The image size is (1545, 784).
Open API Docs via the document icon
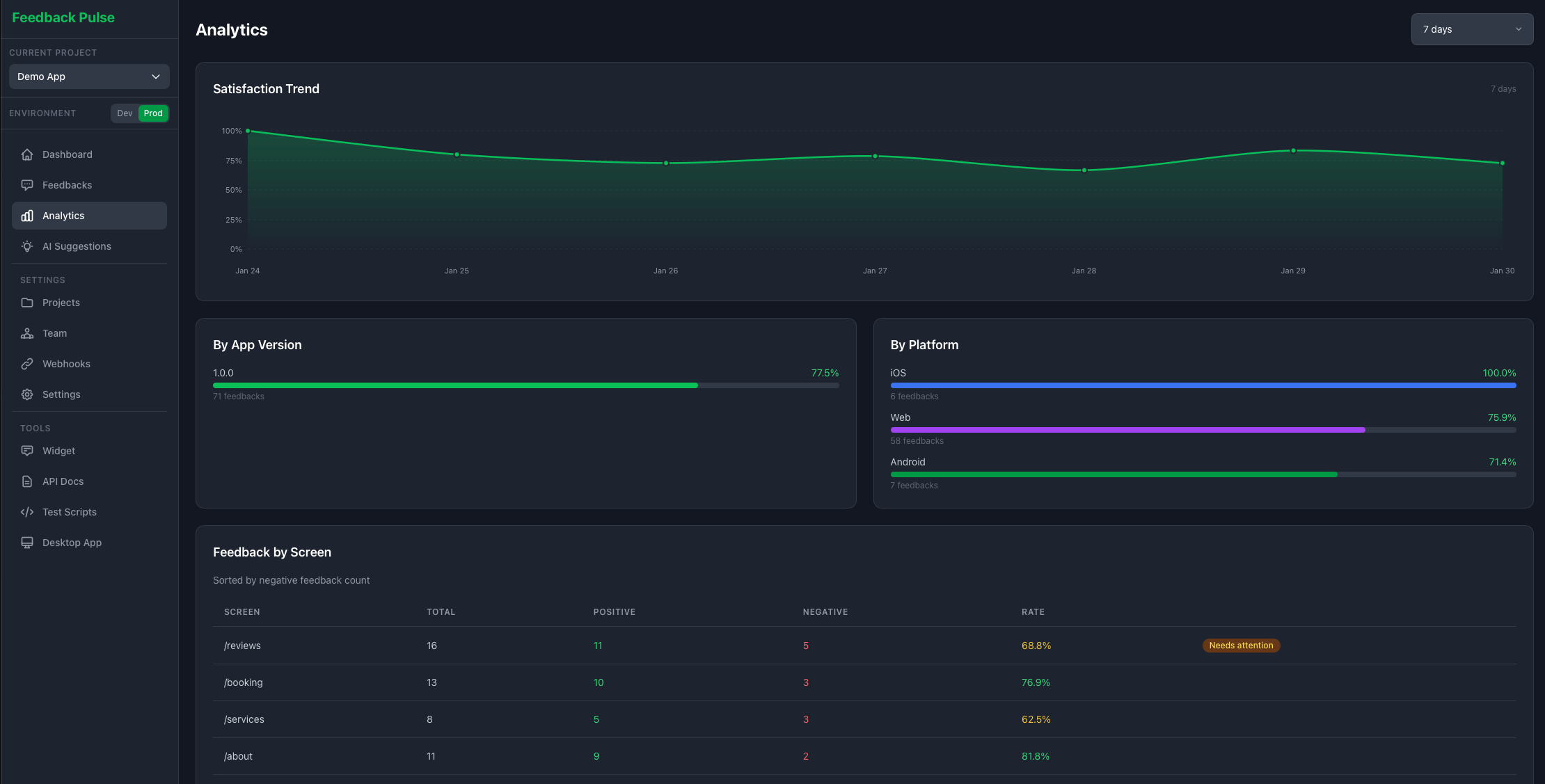26,481
